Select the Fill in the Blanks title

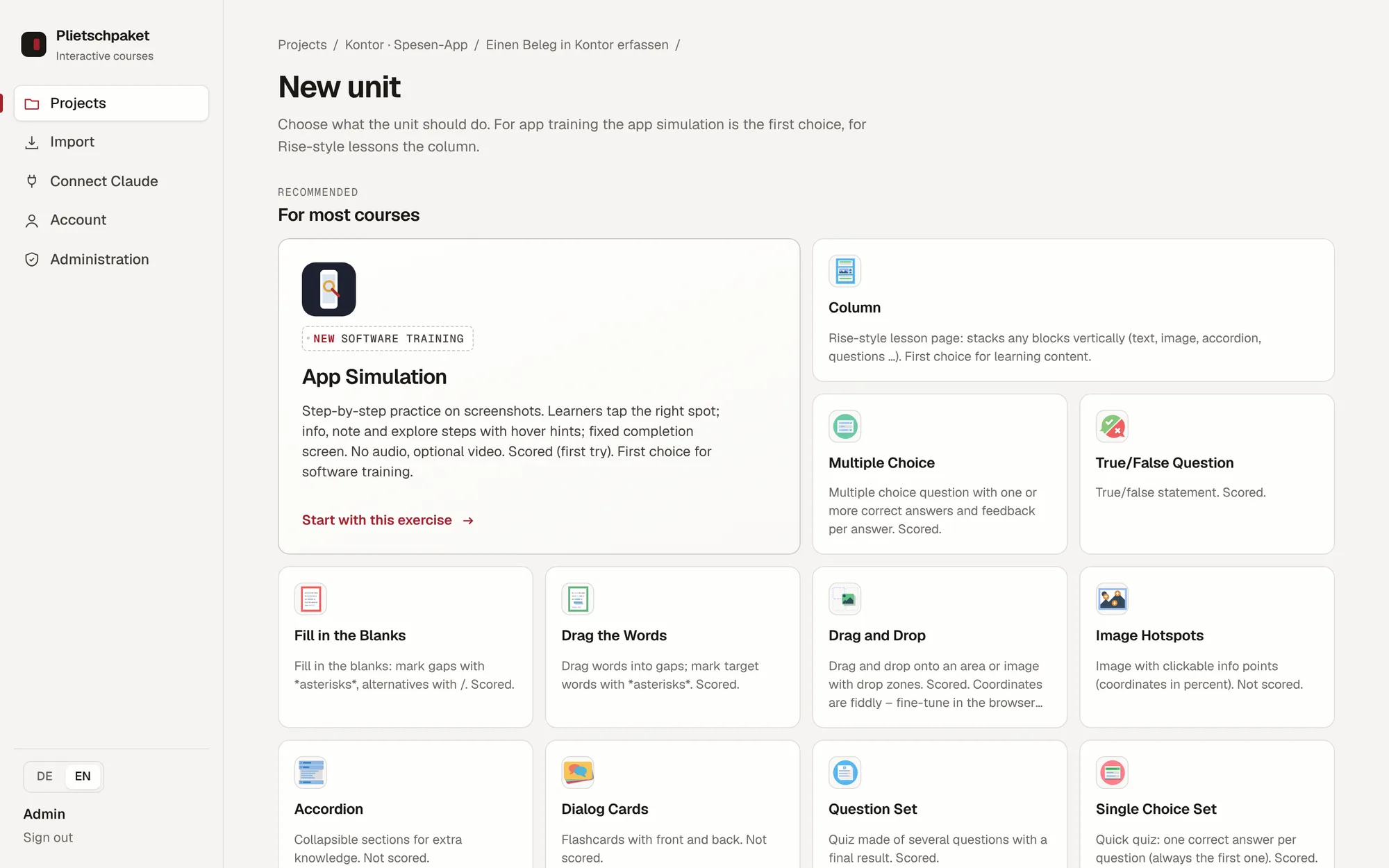[350, 635]
